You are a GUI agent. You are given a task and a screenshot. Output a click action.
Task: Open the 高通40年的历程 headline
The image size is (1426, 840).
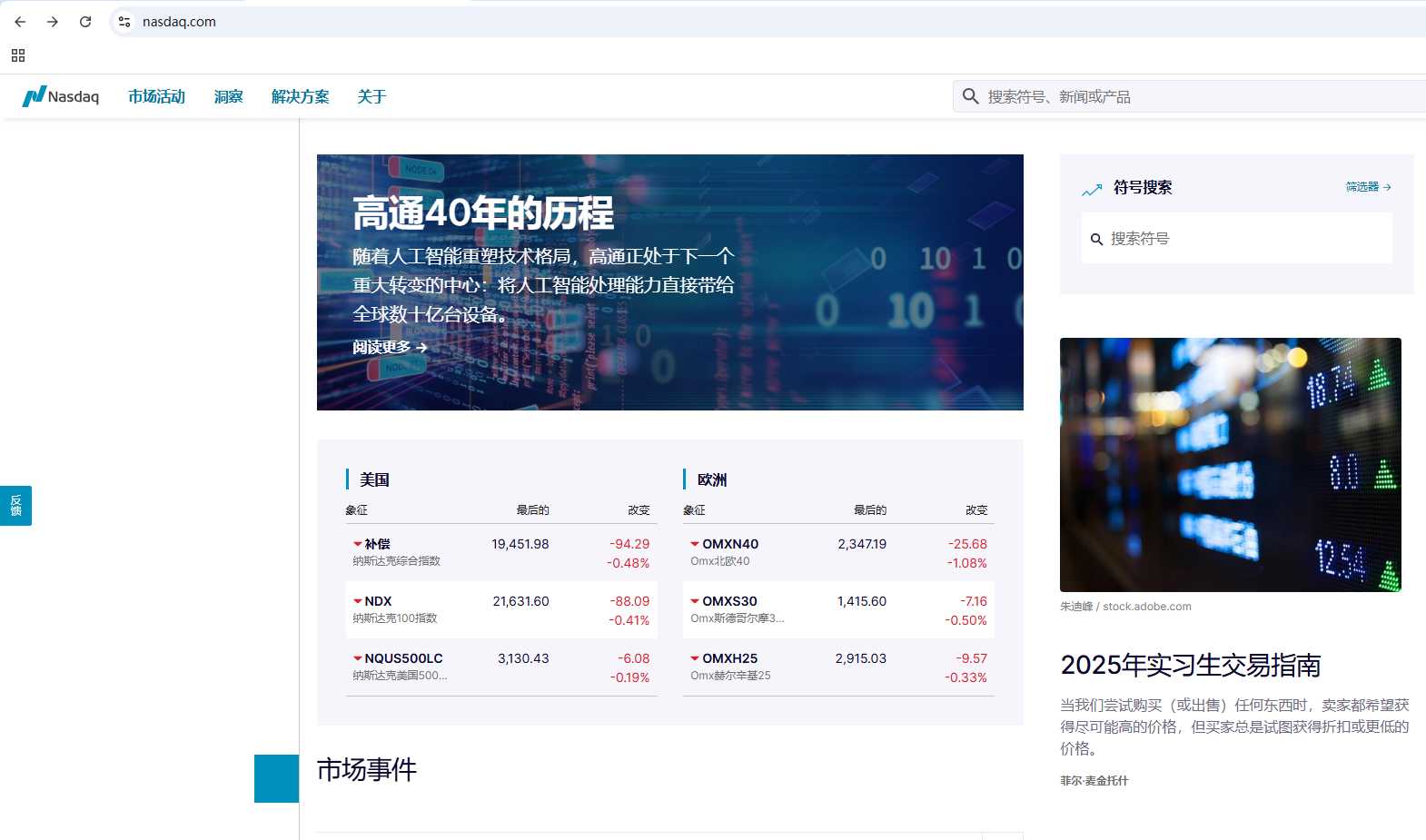pyautogui.click(x=483, y=213)
